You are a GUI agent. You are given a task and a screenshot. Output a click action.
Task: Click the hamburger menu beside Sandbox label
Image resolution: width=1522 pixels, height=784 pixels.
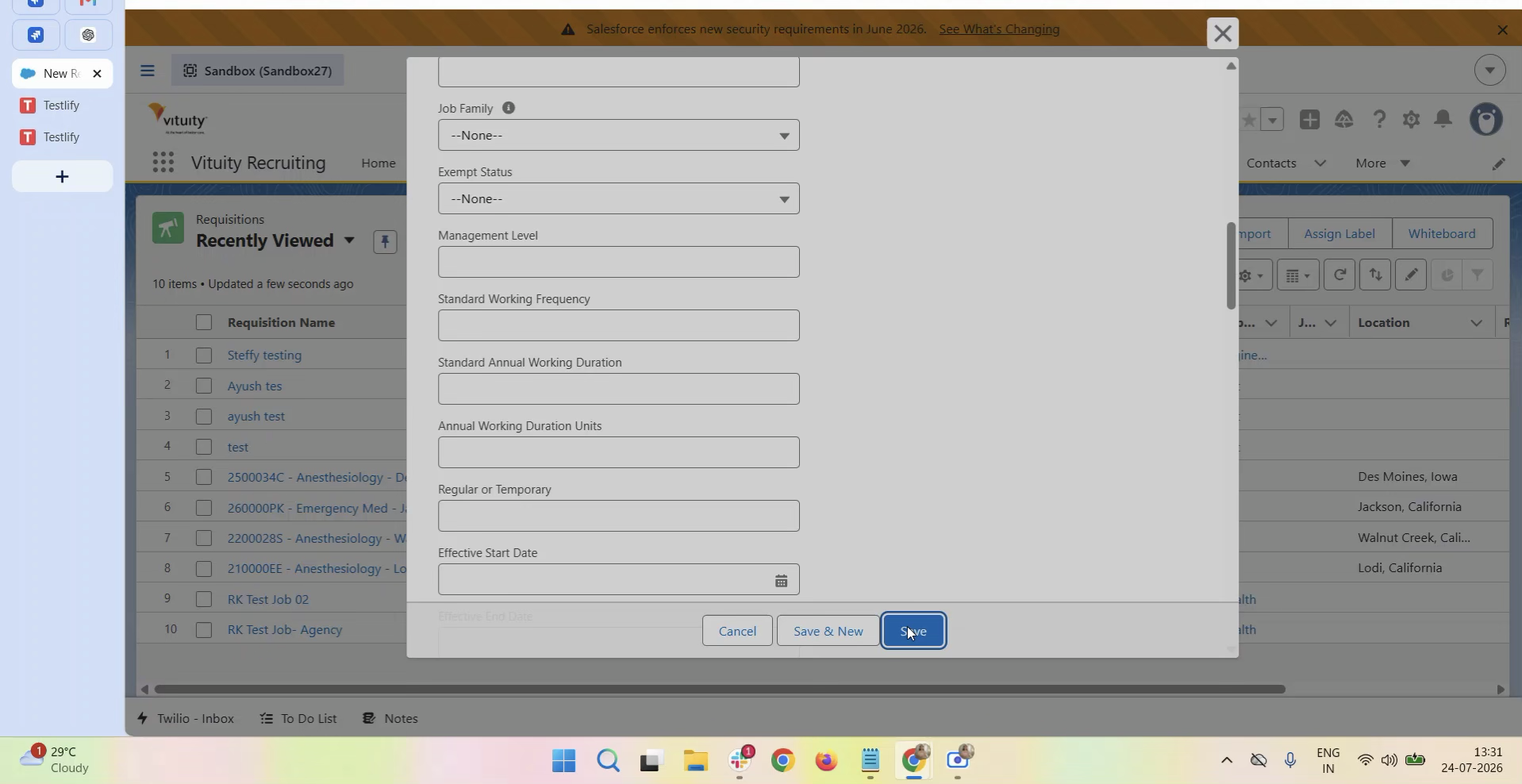[x=148, y=71]
